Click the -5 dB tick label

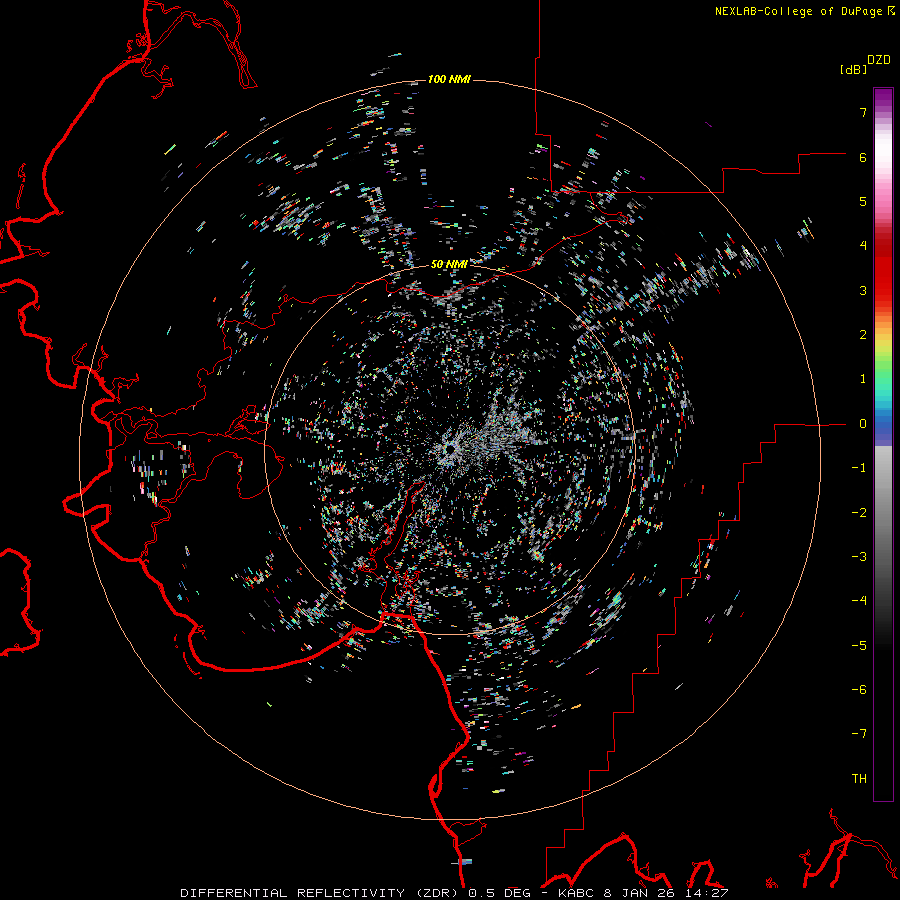859,646
